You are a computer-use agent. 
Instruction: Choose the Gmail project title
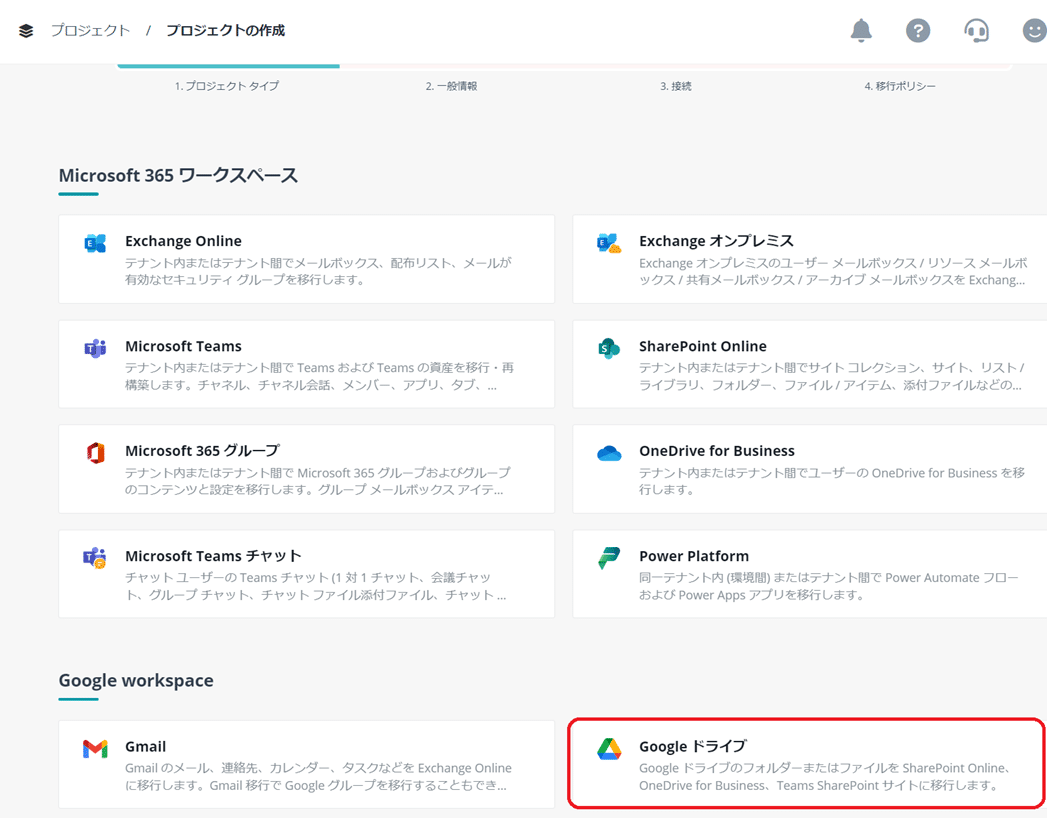(146, 747)
